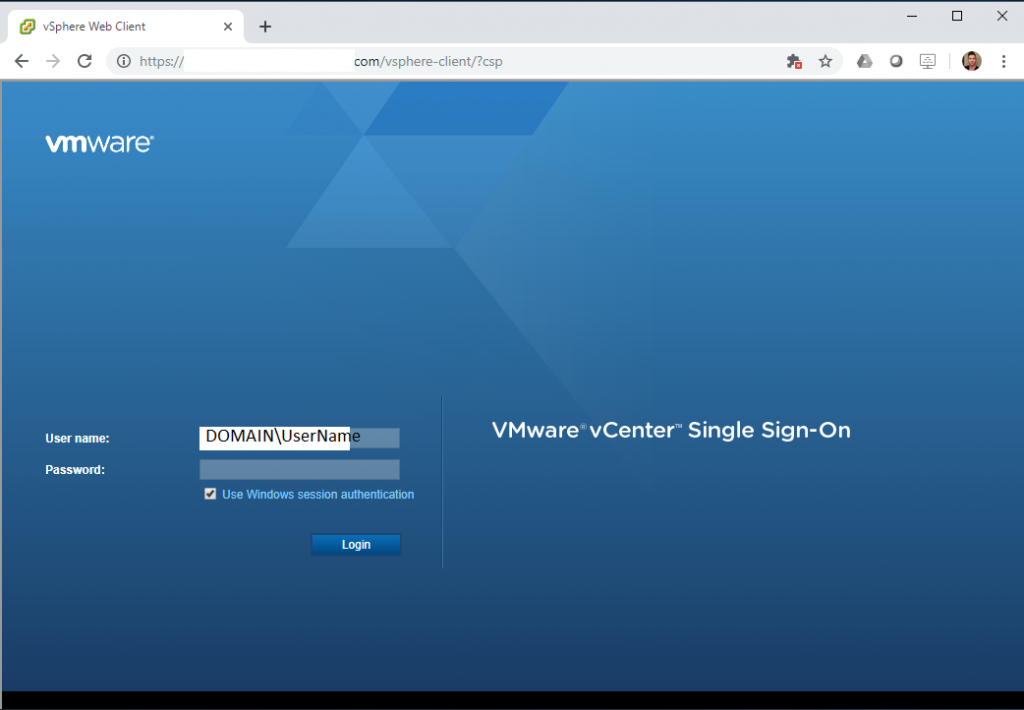
Task: Click the VMware logo
Action: pos(99,144)
